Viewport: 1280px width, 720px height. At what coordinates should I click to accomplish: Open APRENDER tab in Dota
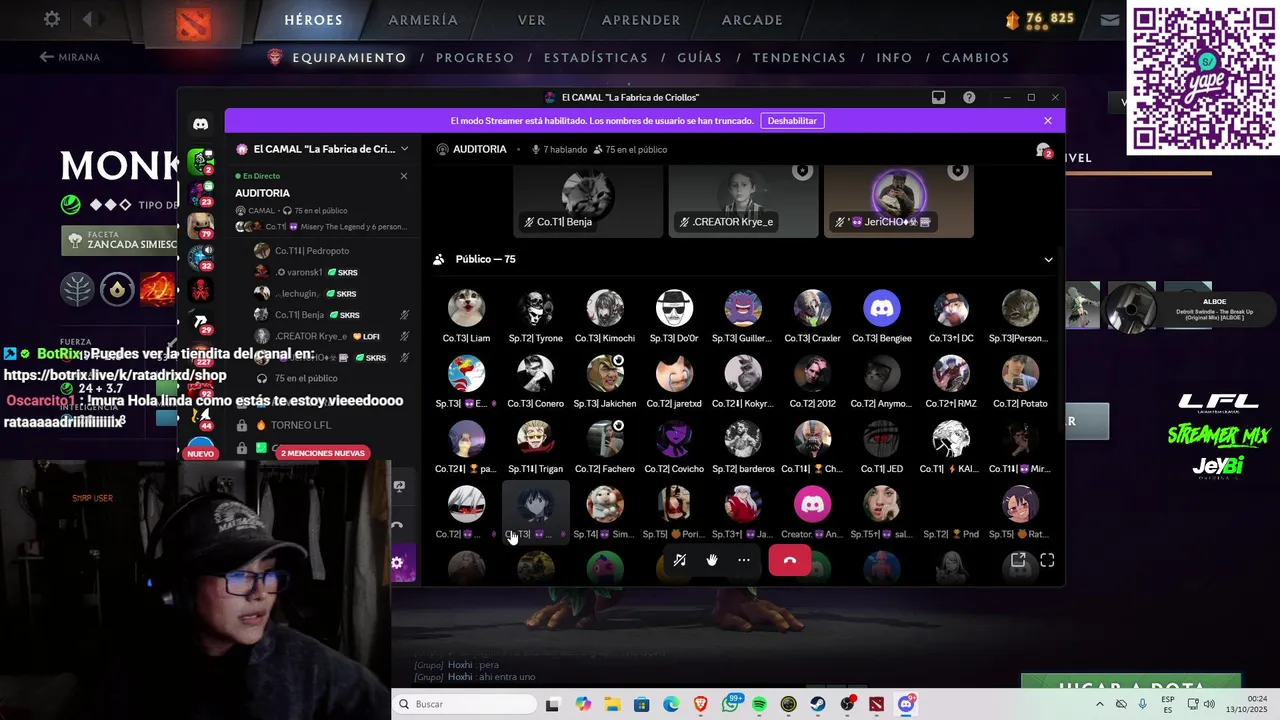[x=641, y=20]
